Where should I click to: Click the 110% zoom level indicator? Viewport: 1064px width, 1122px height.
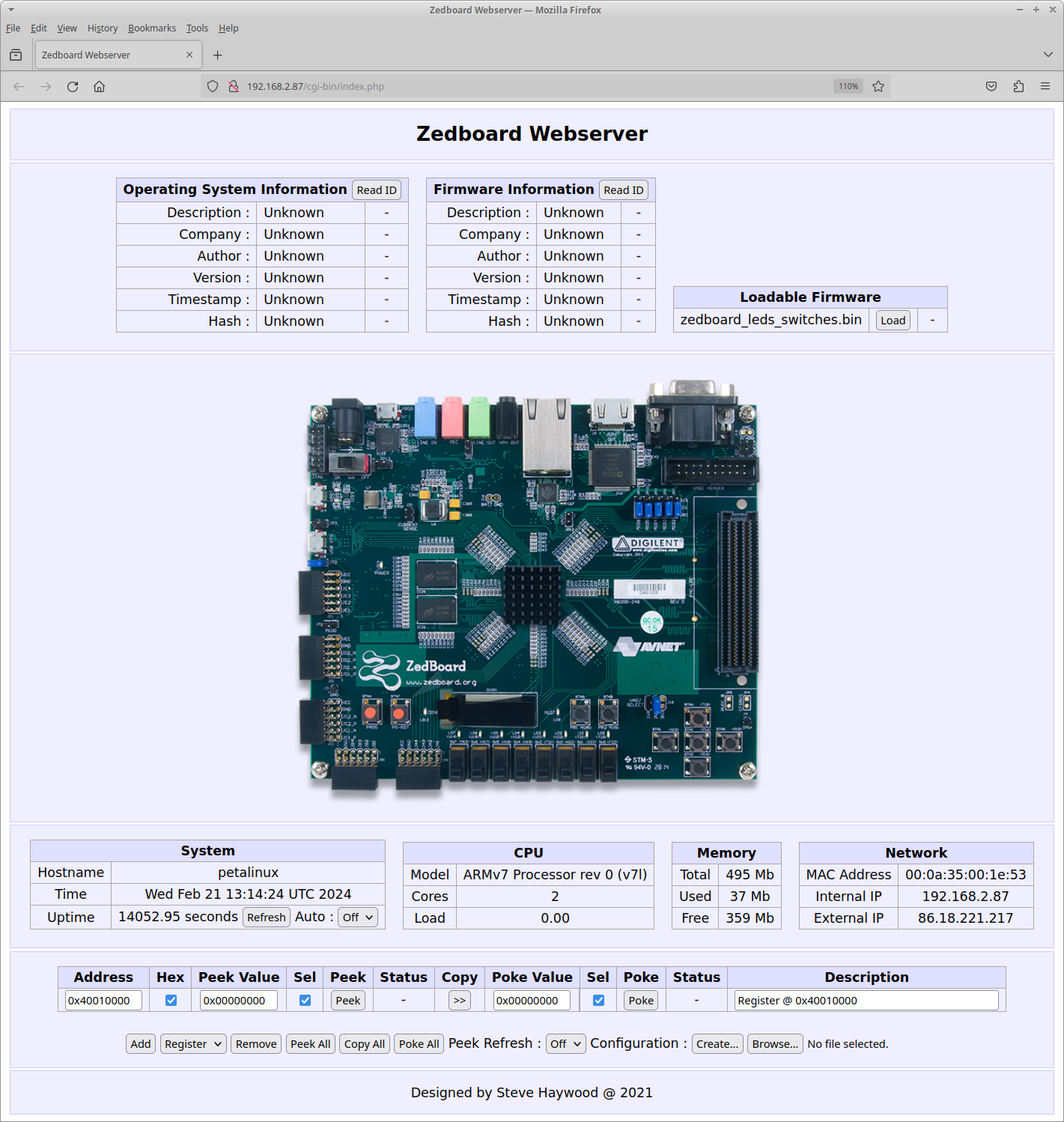click(x=848, y=87)
